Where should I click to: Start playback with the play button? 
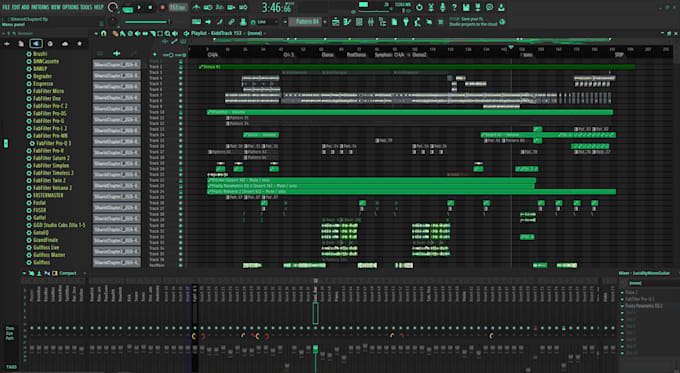pyautogui.click(x=139, y=7)
